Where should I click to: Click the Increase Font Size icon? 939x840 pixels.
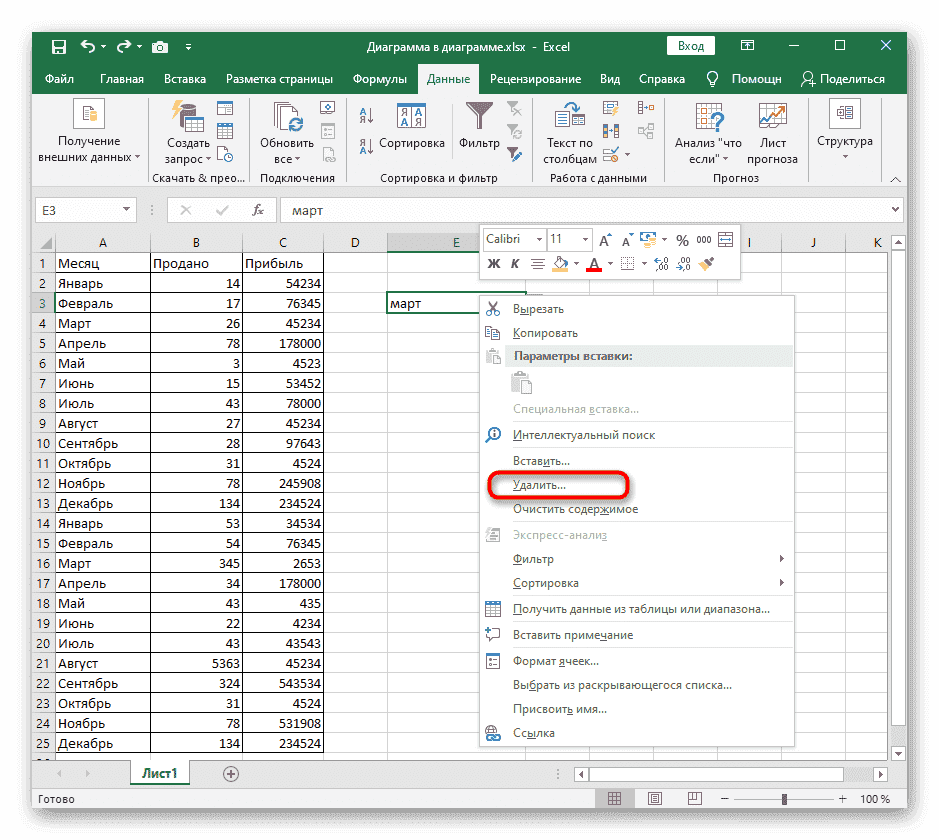pos(605,240)
